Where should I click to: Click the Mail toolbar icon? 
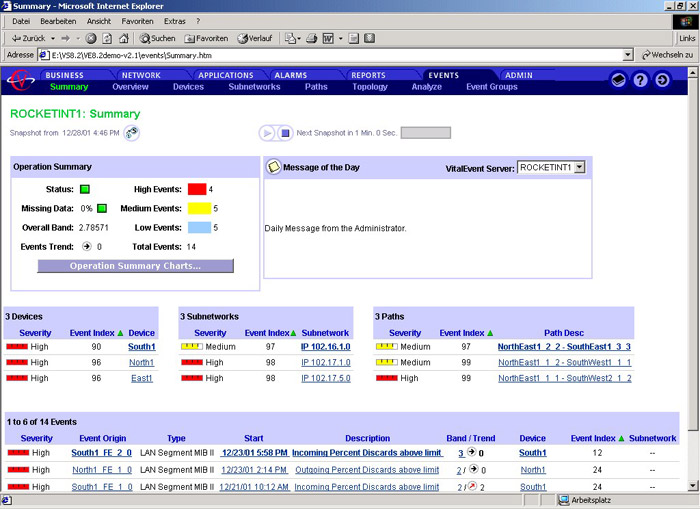pyautogui.click(x=290, y=38)
